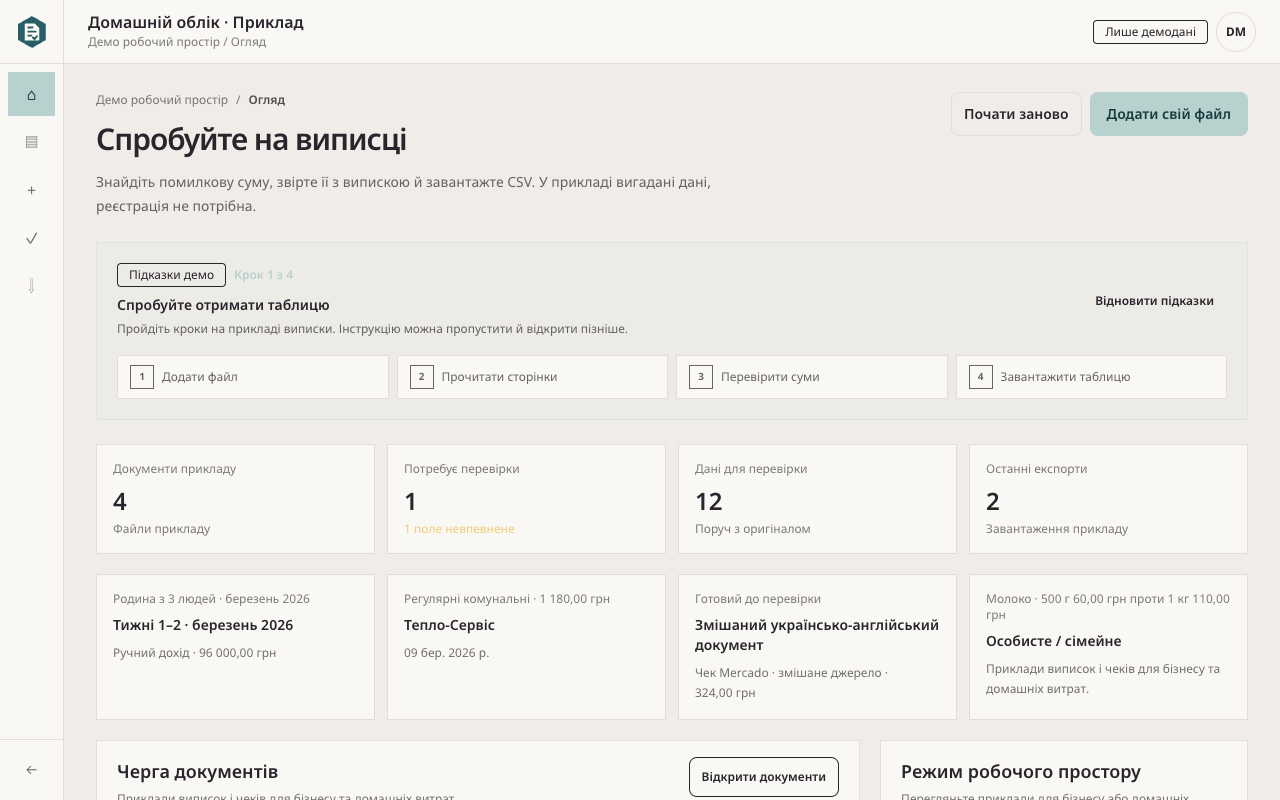Open the "Змішаний українсько-англійський документ" card
The height and width of the screenshot is (800, 1280).
pos(817,647)
